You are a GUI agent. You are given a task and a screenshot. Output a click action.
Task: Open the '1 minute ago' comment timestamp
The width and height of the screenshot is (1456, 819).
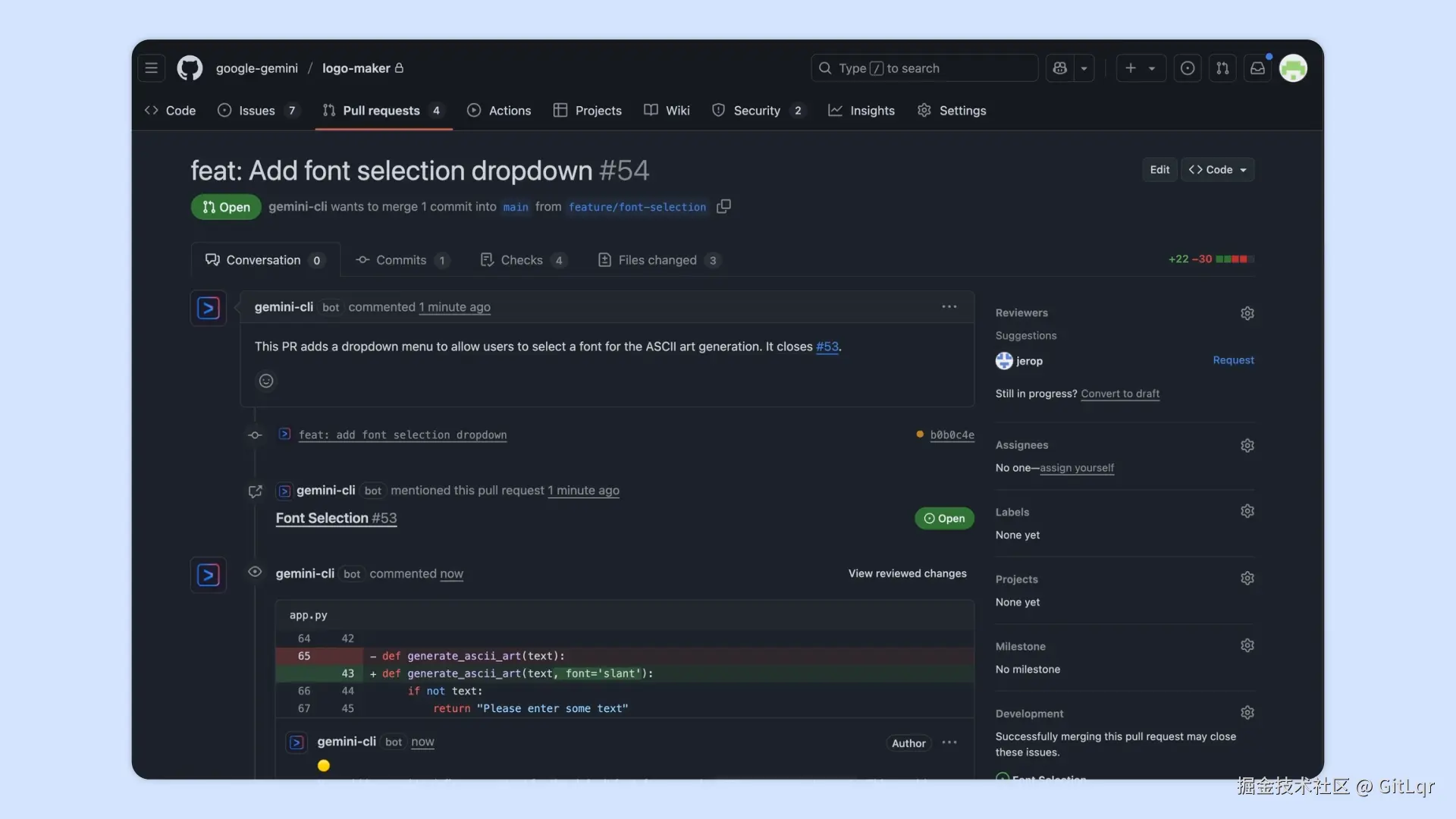point(455,307)
